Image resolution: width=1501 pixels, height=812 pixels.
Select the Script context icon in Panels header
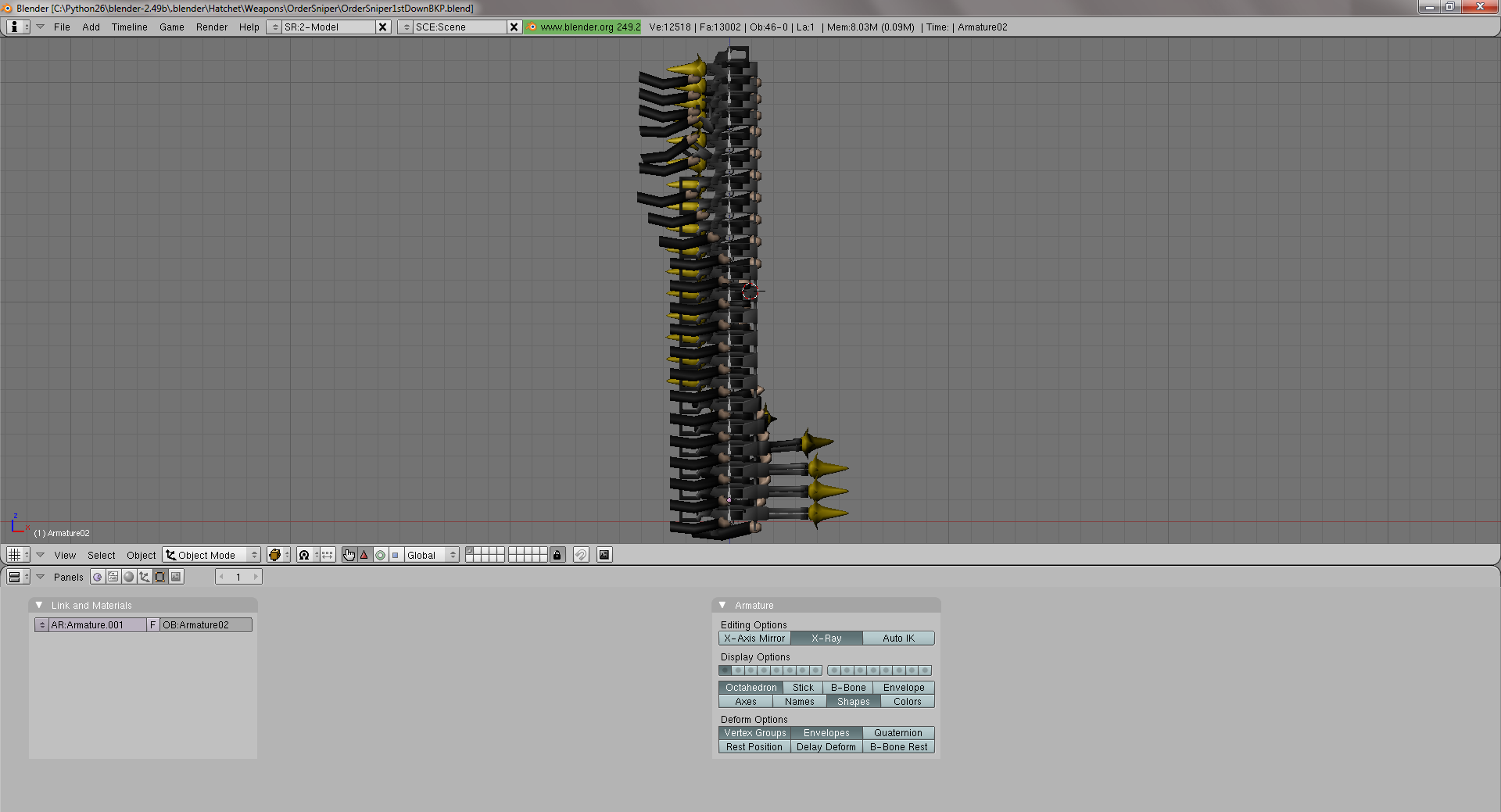click(x=113, y=577)
